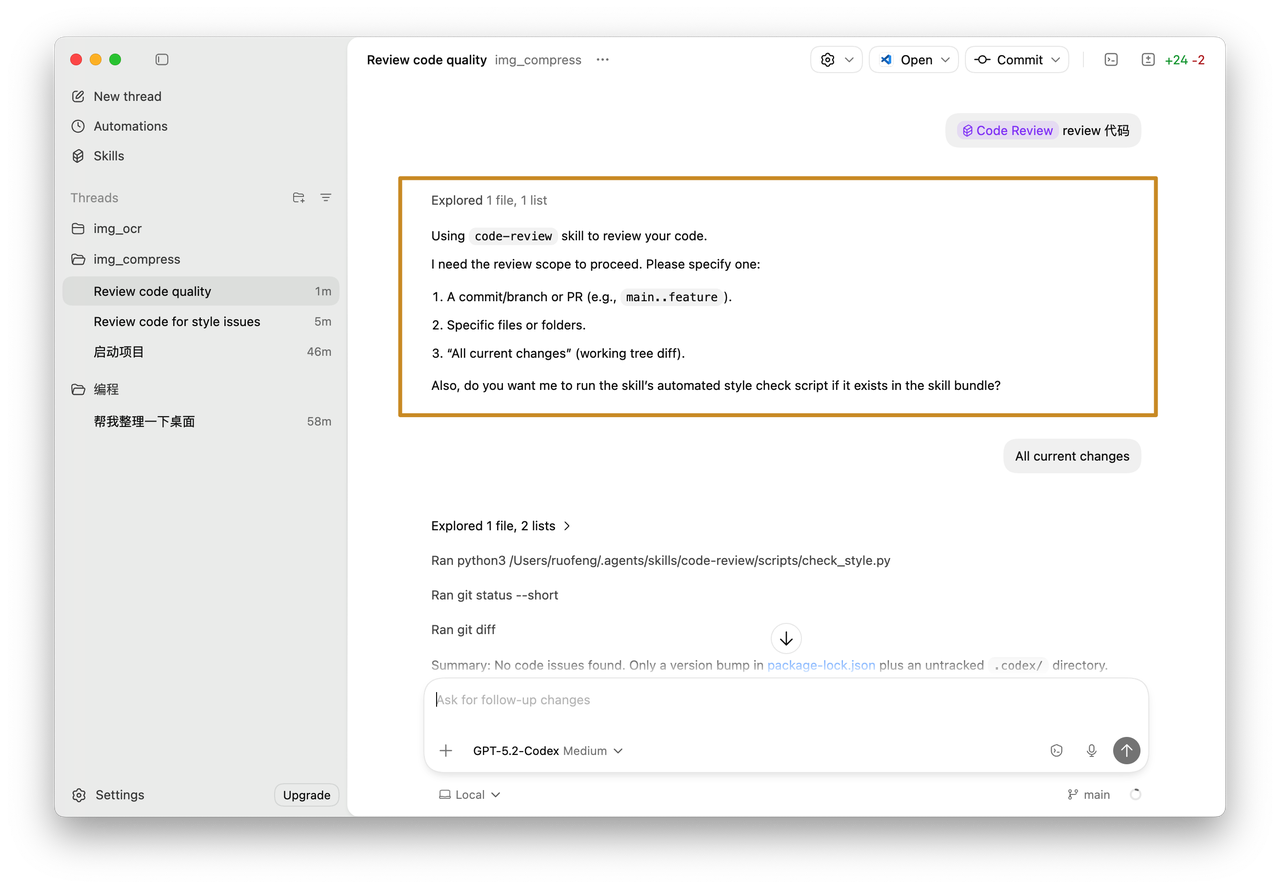Click the Open in VS Code button
The height and width of the screenshot is (889, 1280).
click(x=906, y=60)
